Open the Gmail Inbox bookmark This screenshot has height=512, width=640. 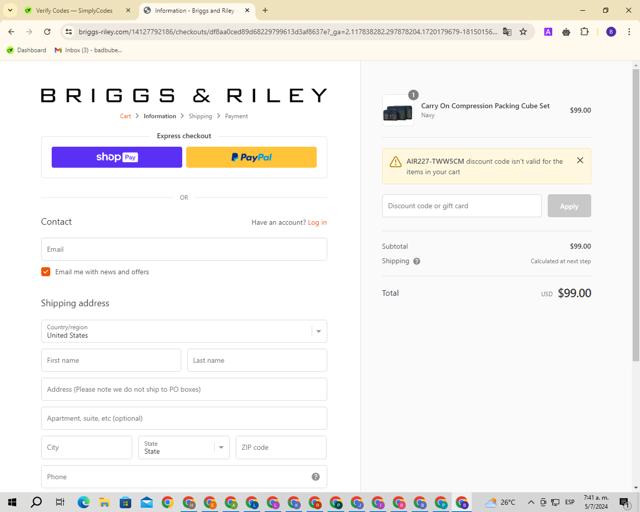pos(89,50)
